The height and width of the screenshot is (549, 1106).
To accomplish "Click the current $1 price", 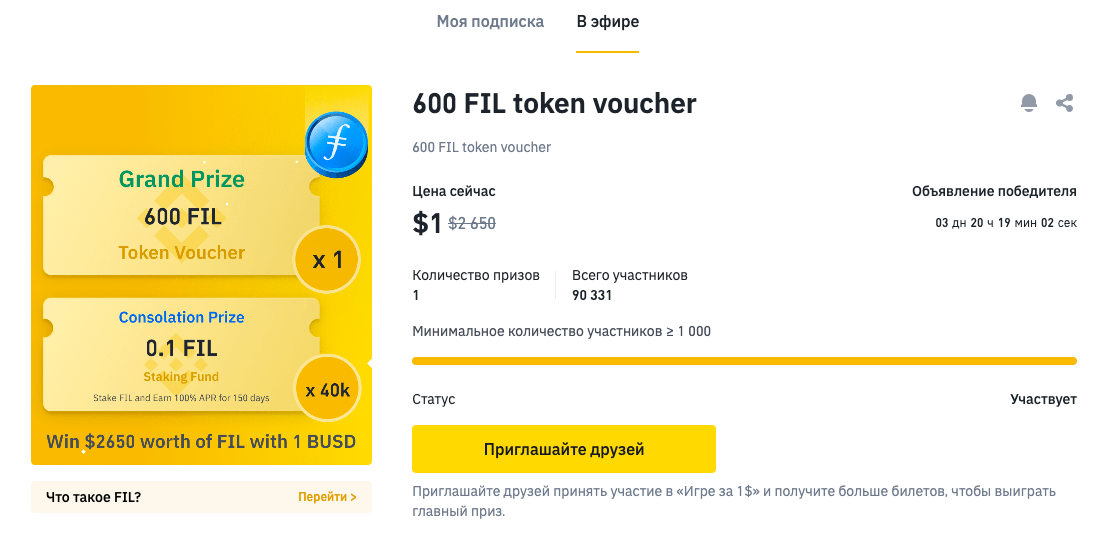I will pyautogui.click(x=427, y=223).
